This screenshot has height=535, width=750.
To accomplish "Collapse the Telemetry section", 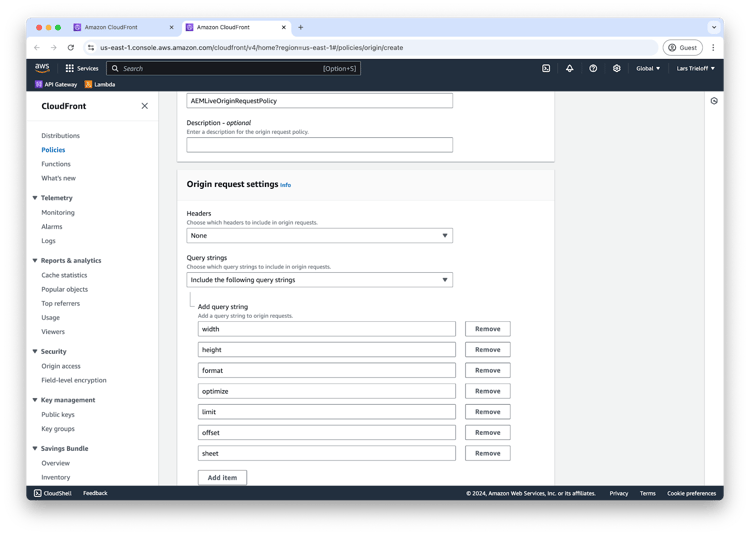I will pos(34,197).
